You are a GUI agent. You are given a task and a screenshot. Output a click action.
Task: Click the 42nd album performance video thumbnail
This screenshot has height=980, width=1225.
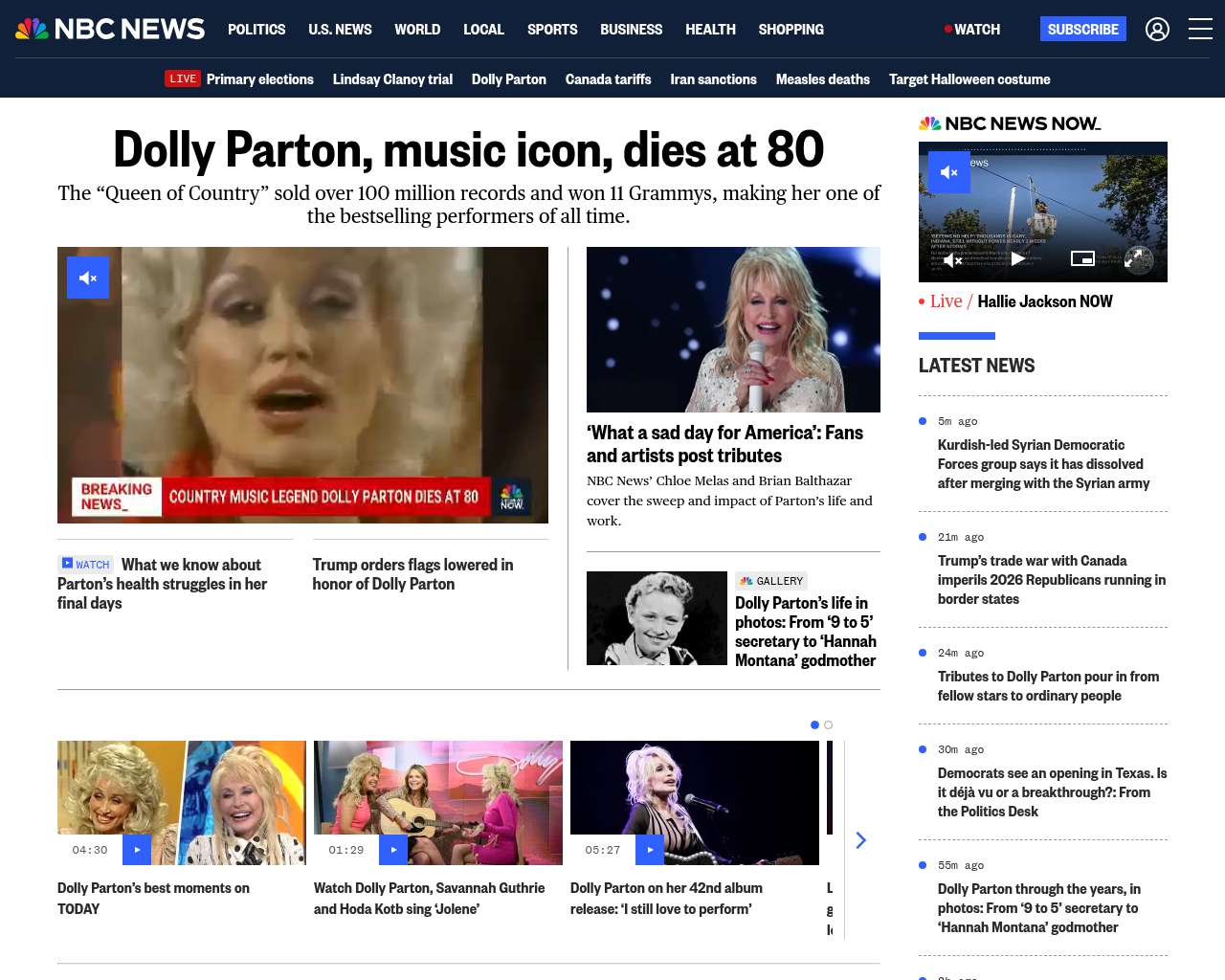[695, 803]
